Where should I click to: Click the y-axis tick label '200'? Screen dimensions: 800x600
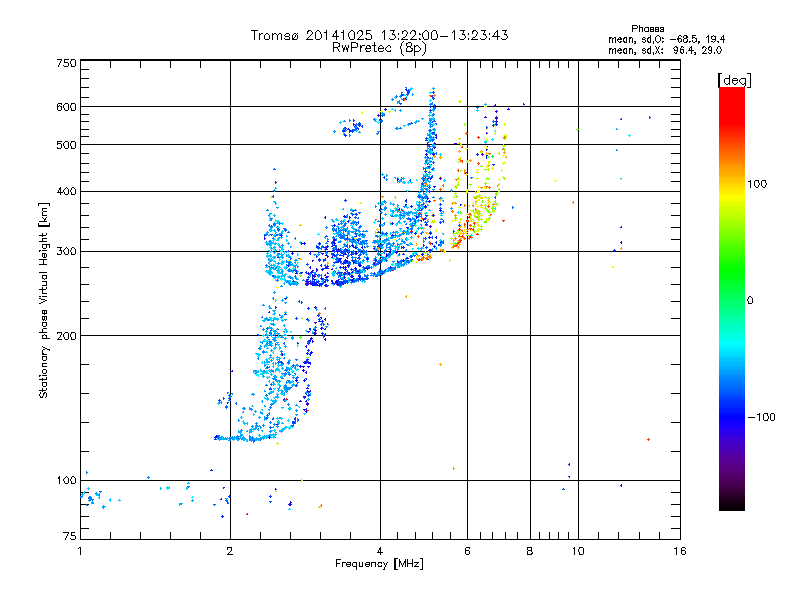pyautogui.click(x=66, y=336)
